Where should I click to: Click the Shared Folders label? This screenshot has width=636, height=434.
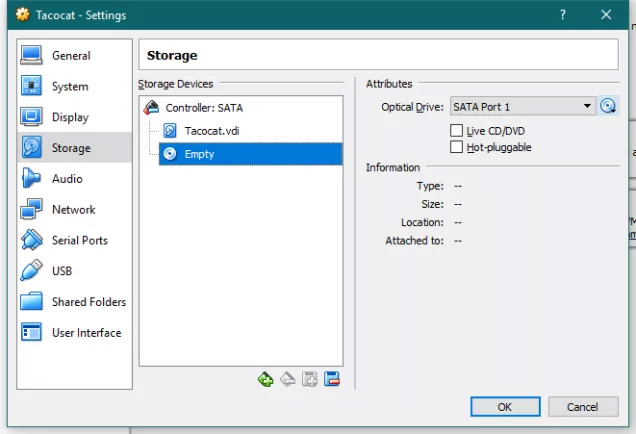(x=89, y=302)
